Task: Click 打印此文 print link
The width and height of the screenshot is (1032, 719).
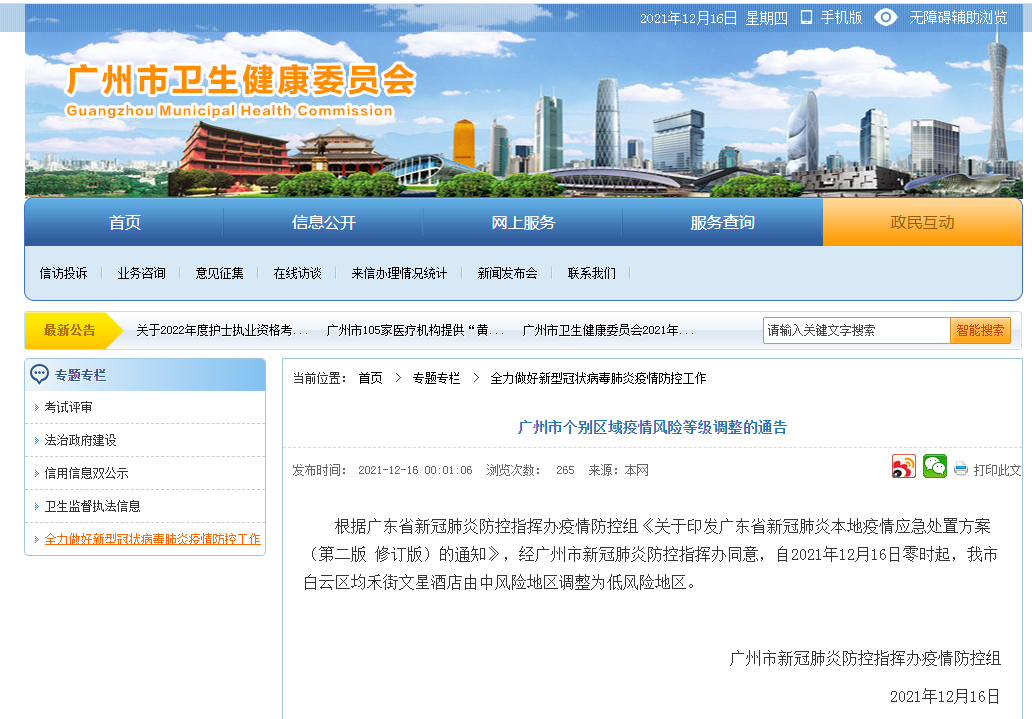Action: tap(997, 470)
